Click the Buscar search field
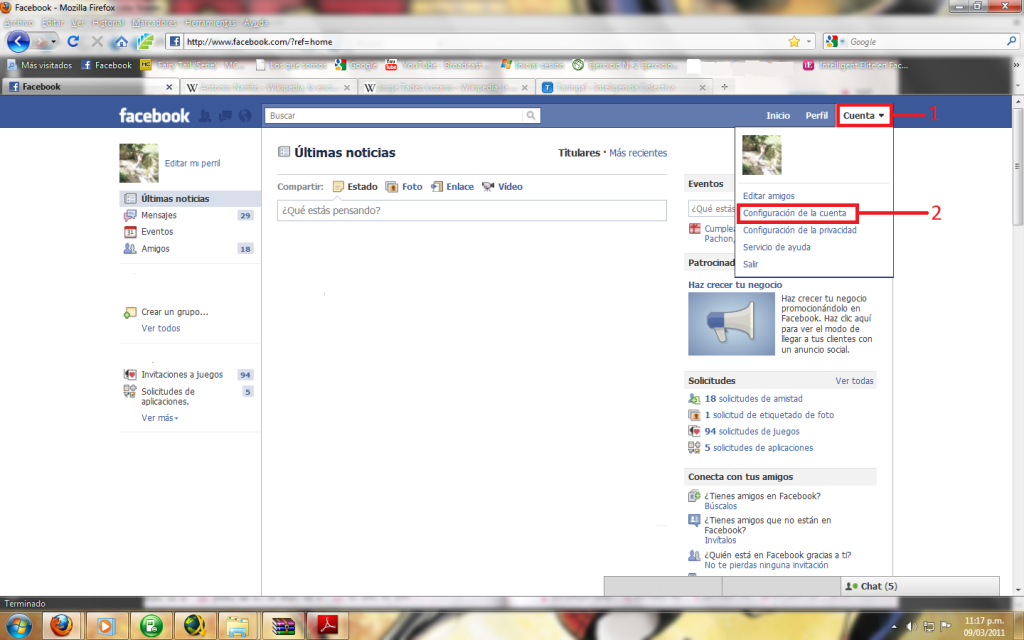 point(394,116)
